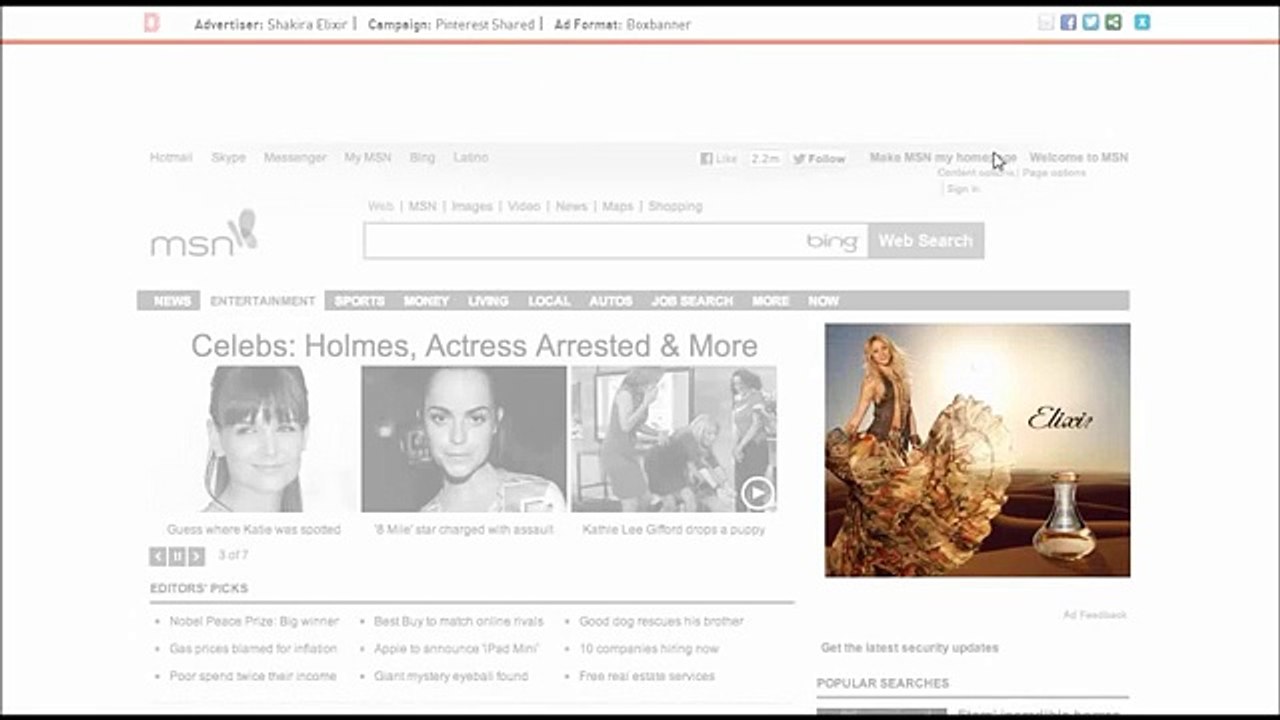
Task: Click the red logo icon beside Advertiser
Action: click(151, 23)
